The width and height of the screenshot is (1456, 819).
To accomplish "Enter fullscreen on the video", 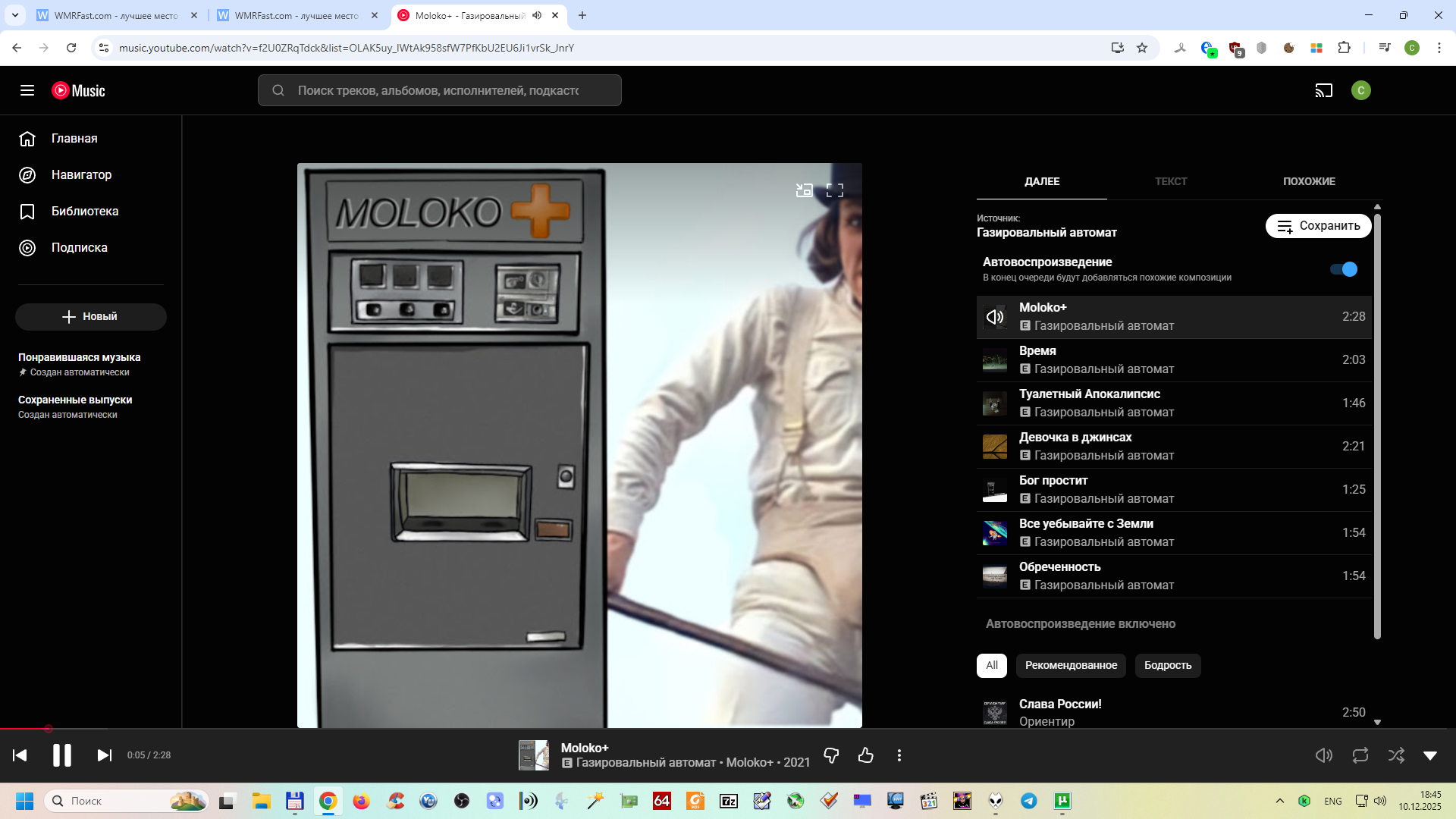I will [x=834, y=190].
